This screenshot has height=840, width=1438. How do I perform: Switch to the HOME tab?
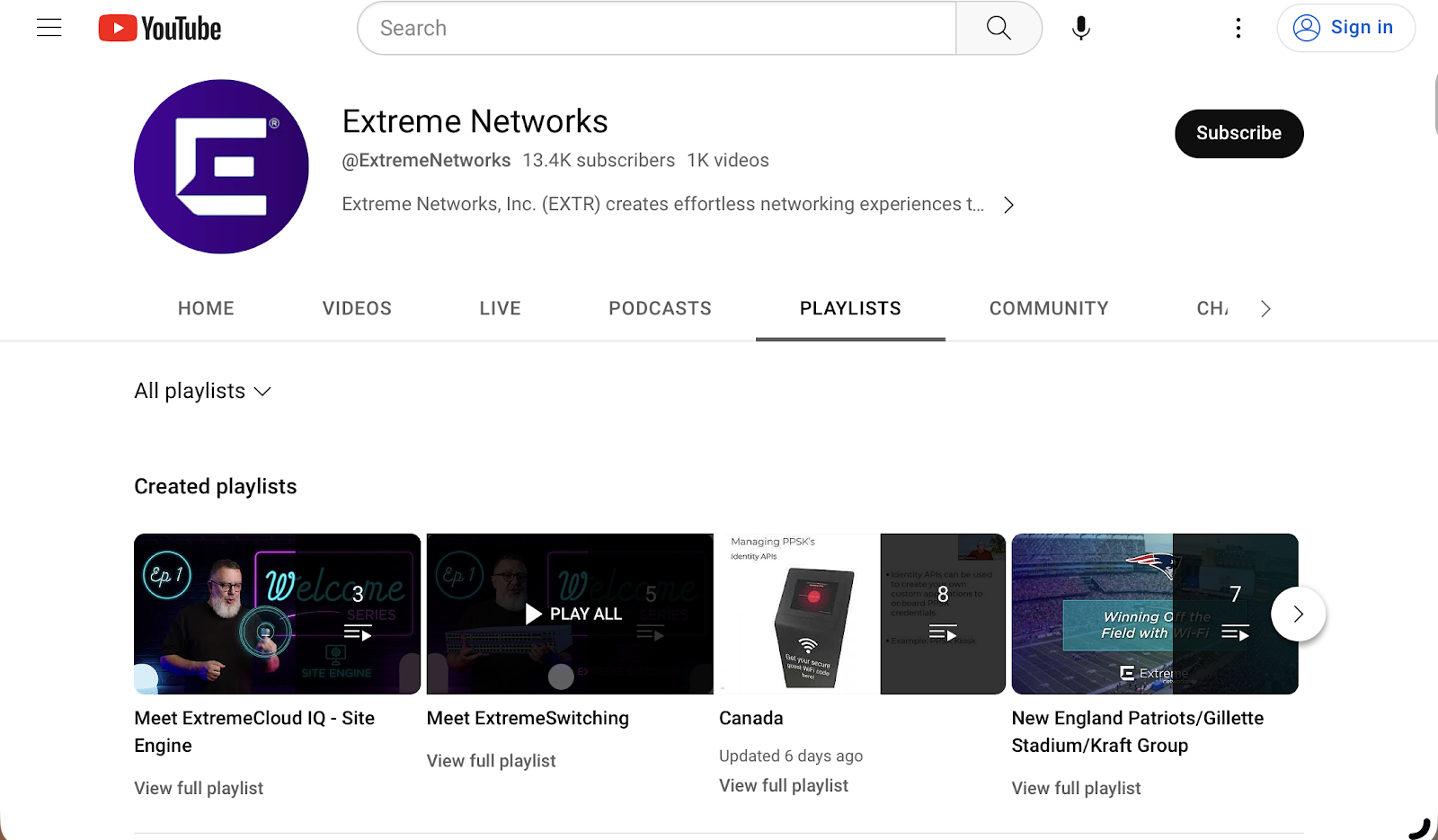point(206,308)
